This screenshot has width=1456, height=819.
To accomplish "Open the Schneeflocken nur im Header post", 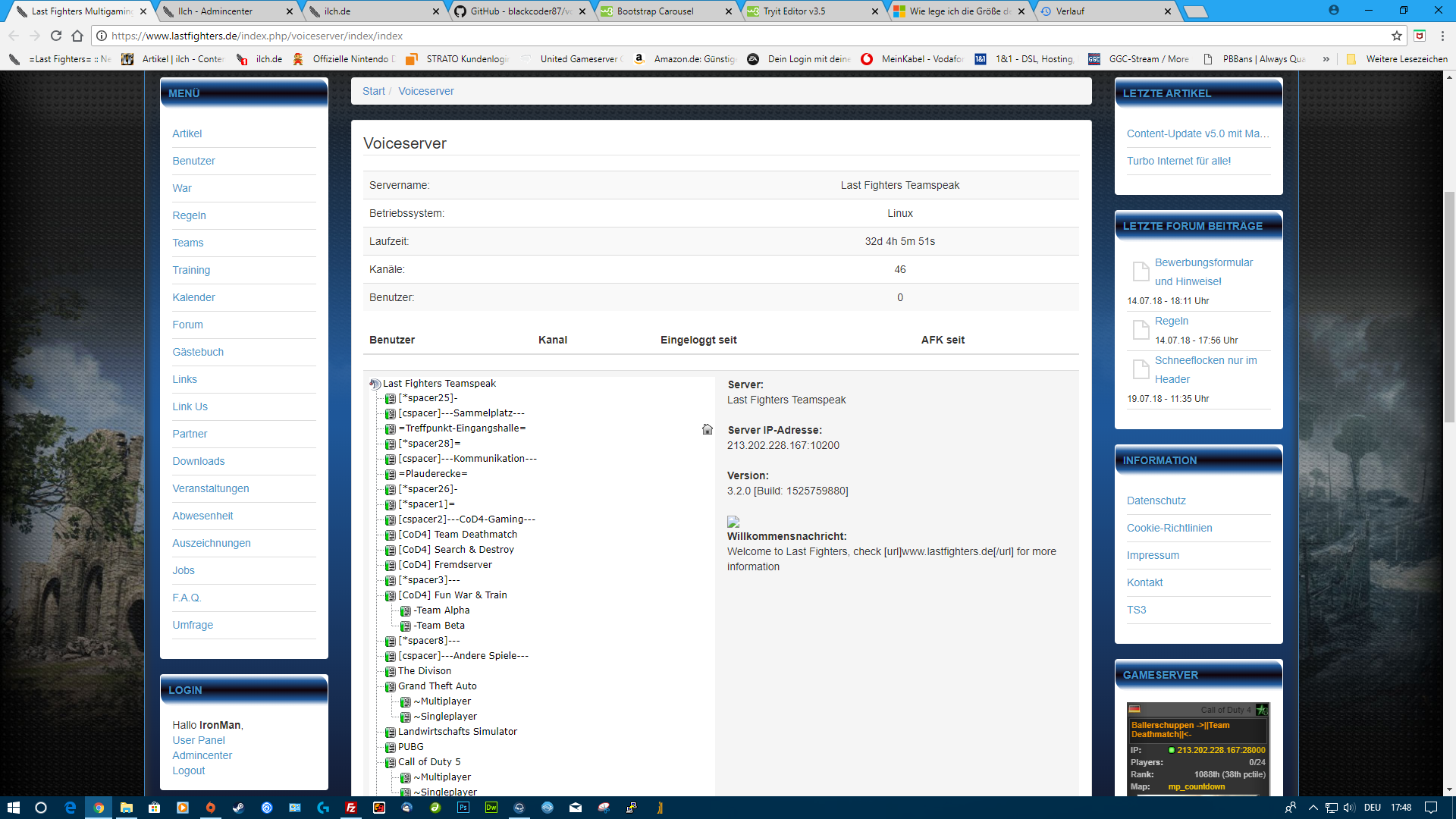I will click(x=1206, y=369).
